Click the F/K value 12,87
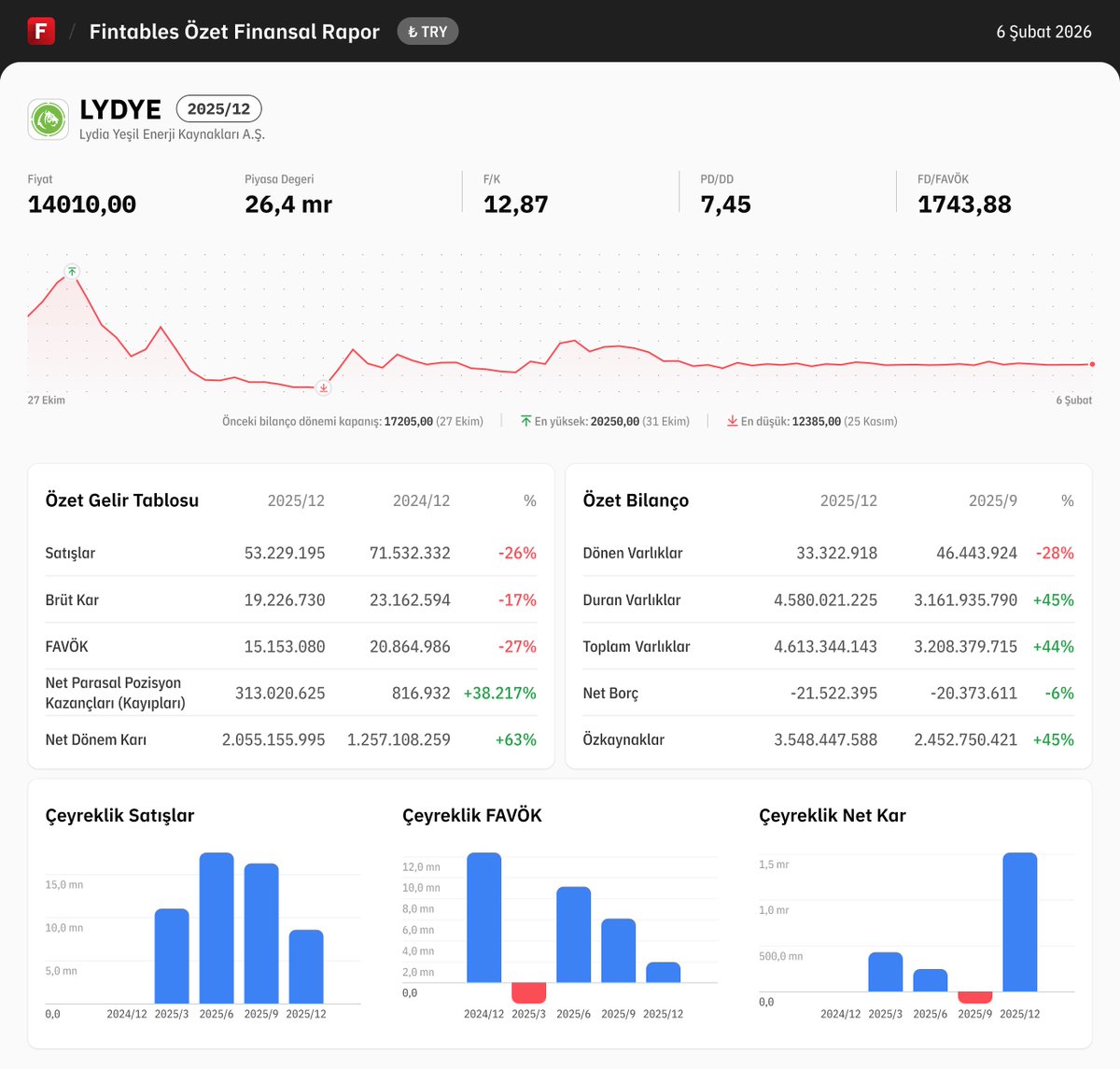Screen dimensions: 1120x1069 tap(516, 204)
